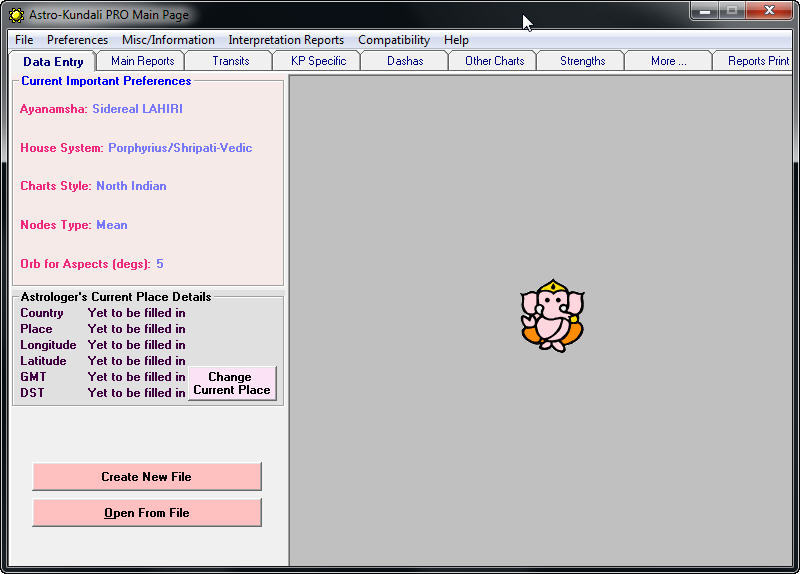This screenshot has height=574, width=800.
Task: Click the Open From File button
Action: 146,513
